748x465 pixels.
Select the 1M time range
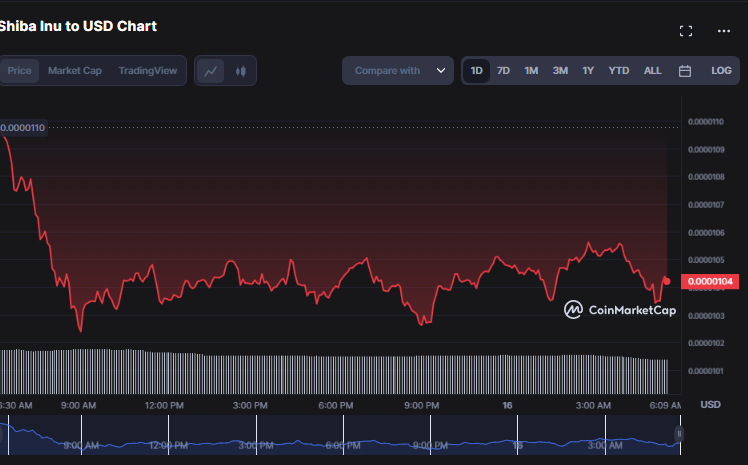(x=531, y=71)
